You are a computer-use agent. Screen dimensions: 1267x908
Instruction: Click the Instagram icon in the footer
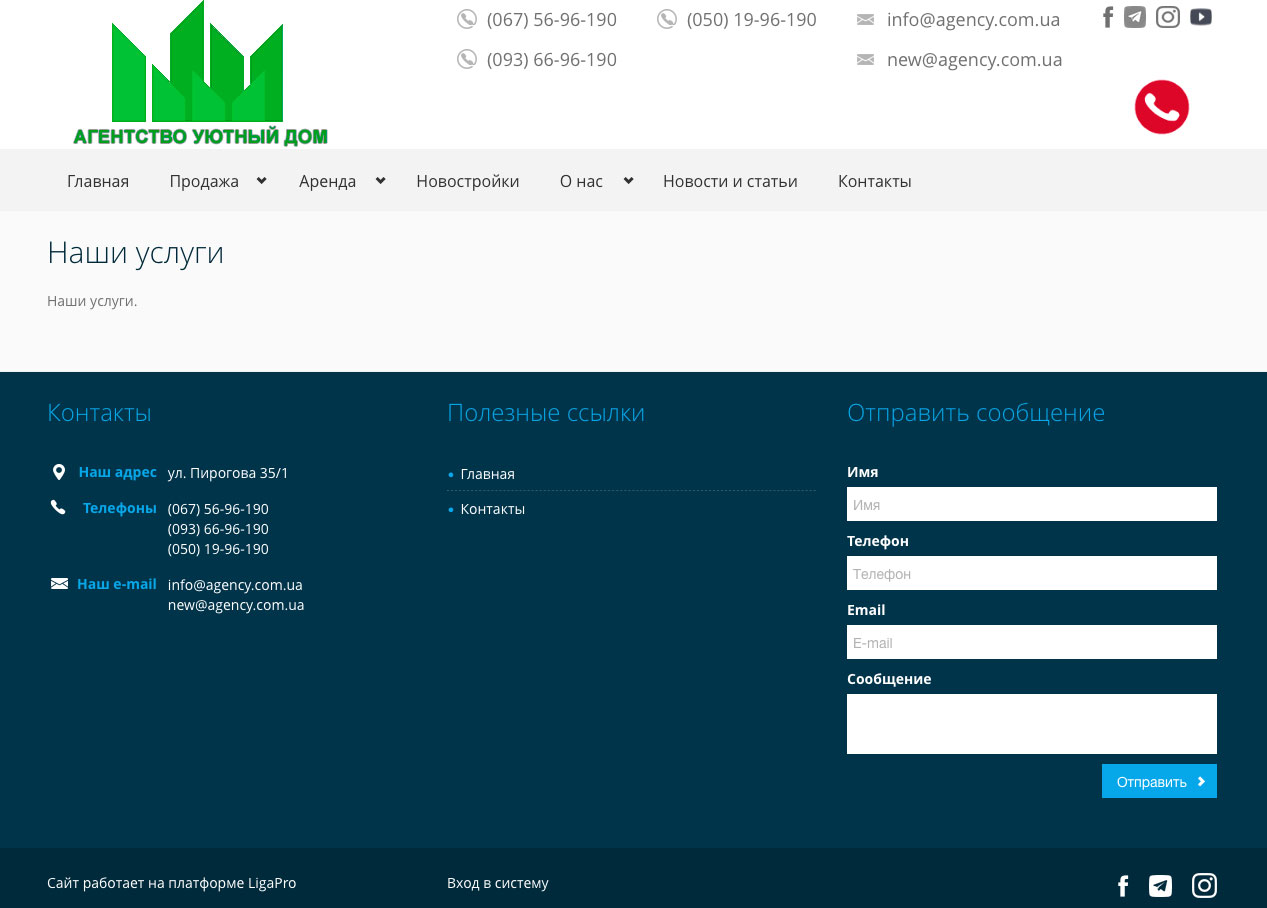click(1204, 886)
